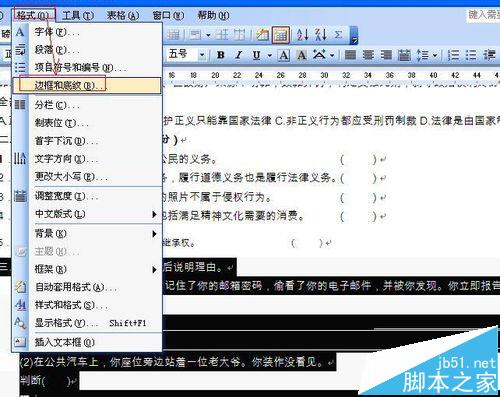This screenshot has width=500, height=397.
Task: Open the underline style dropdown arrow
Action: click(x=269, y=55)
